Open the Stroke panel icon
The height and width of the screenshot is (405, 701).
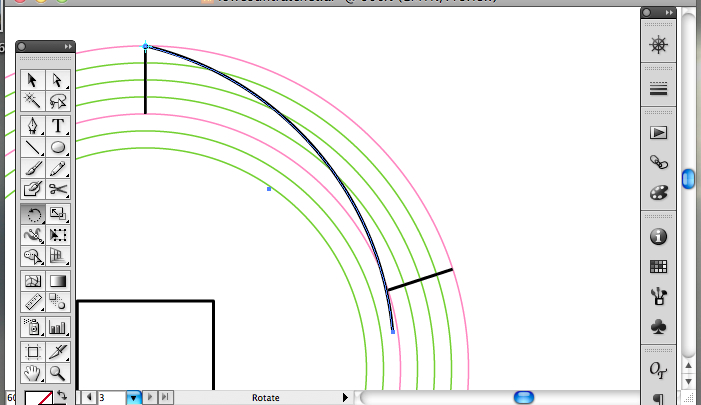[x=659, y=89]
